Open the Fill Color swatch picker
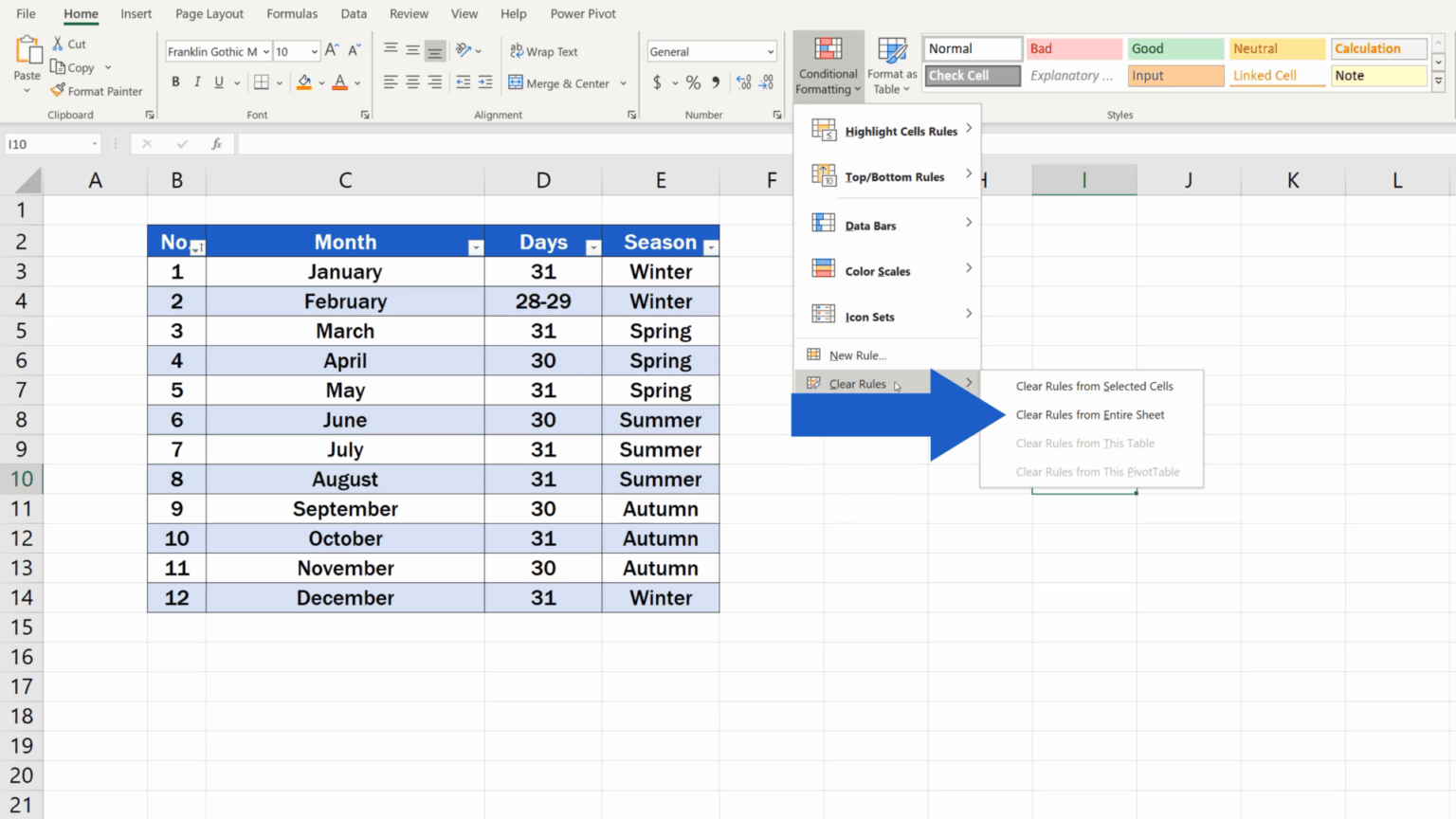Viewport: 1456px width, 819px height. pos(320,82)
